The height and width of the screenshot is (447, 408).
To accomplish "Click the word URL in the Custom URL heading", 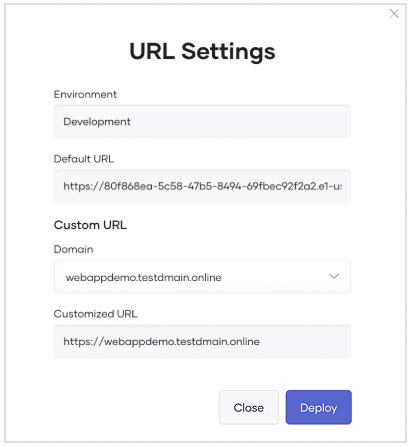I will pos(115,225).
